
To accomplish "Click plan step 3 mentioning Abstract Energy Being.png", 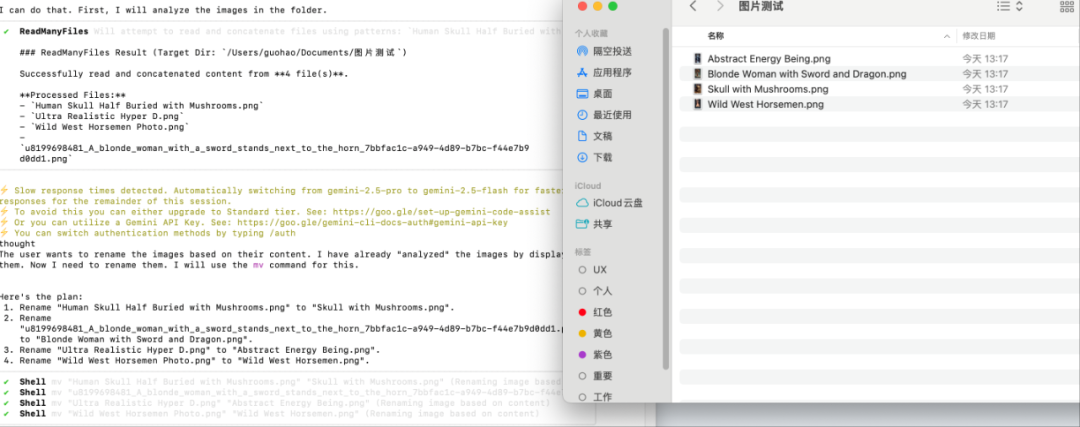I will (x=191, y=350).
